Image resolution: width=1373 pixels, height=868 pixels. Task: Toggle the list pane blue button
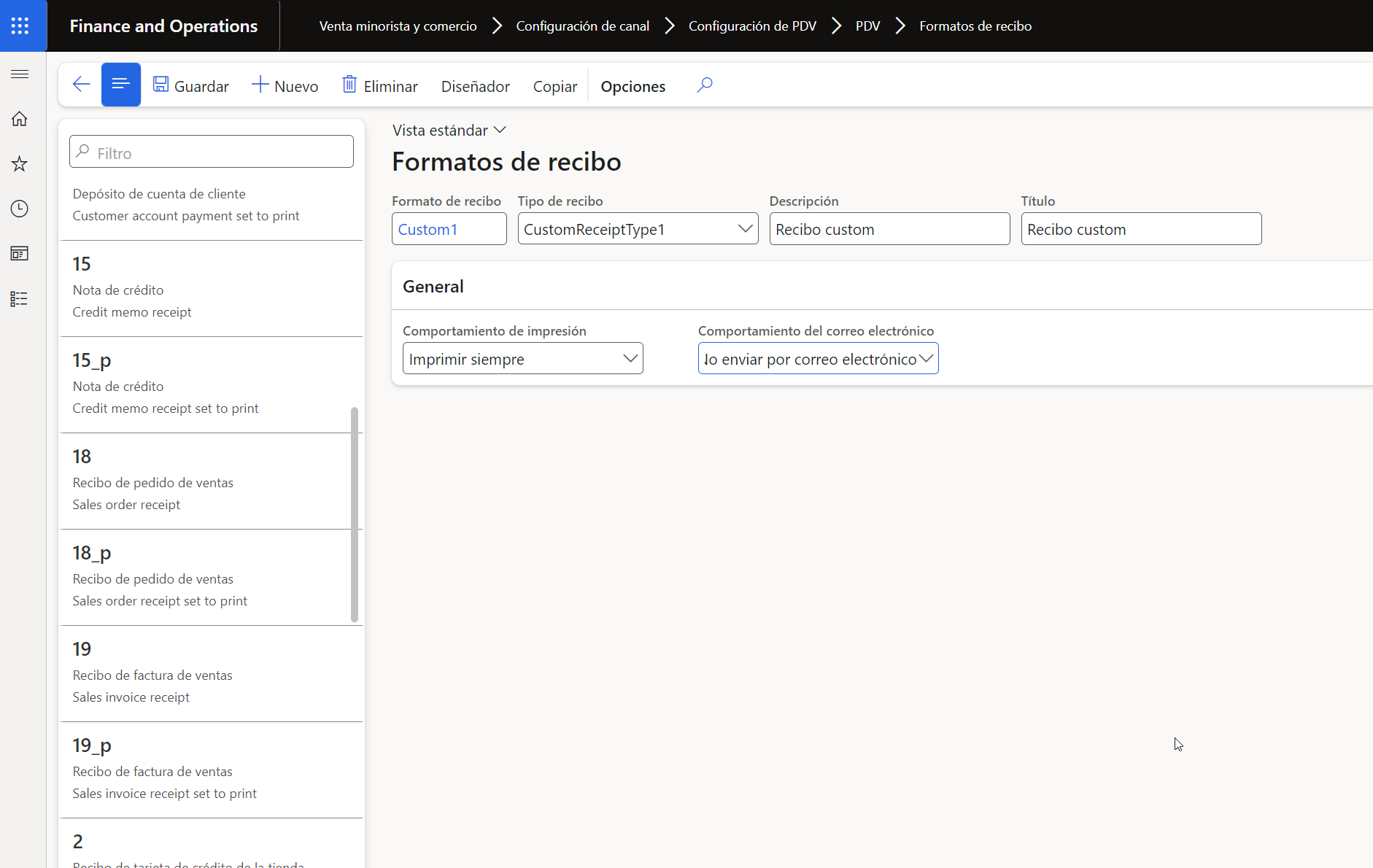(x=121, y=85)
